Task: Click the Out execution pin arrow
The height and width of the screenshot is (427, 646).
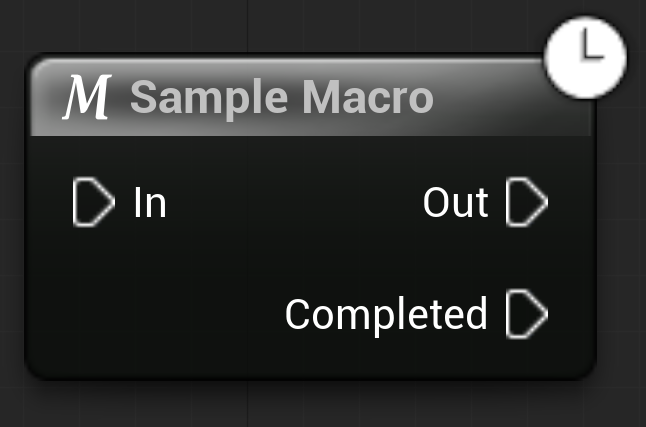Action: [x=527, y=202]
